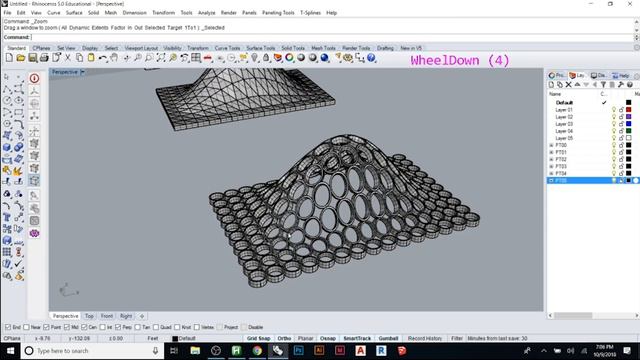
Task: Click Windows search box on taskbar
Action: pyautogui.click(x=92, y=351)
